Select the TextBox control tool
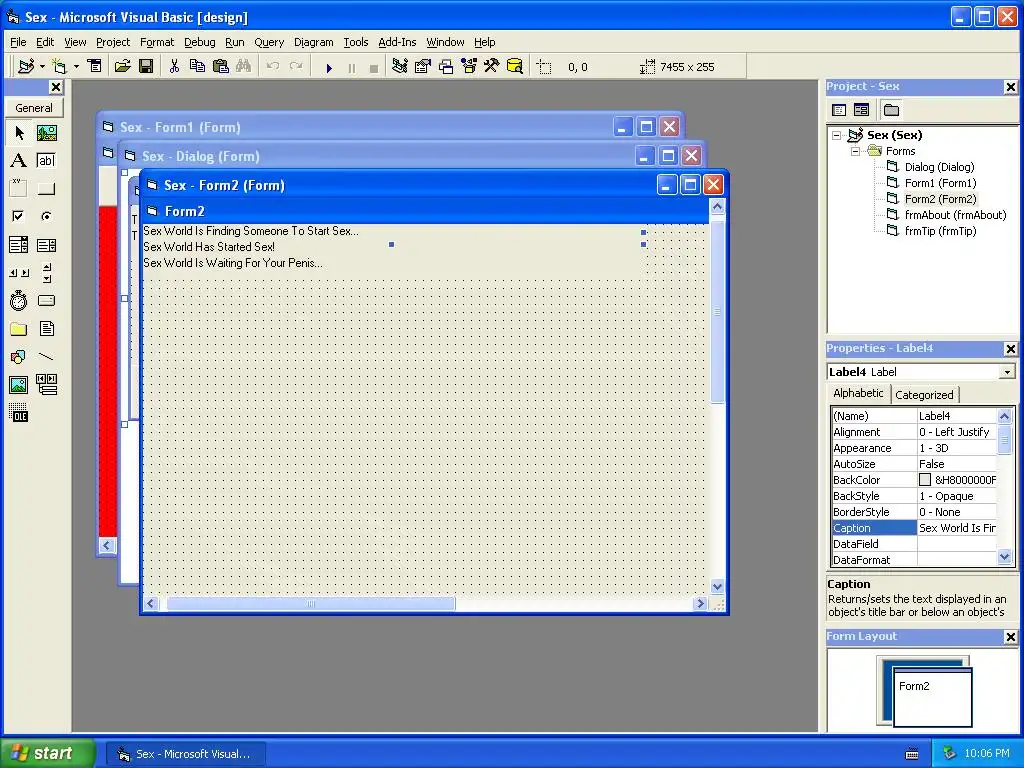The height and width of the screenshot is (768, 1024). pyautogui.click(x=46, y=161)
